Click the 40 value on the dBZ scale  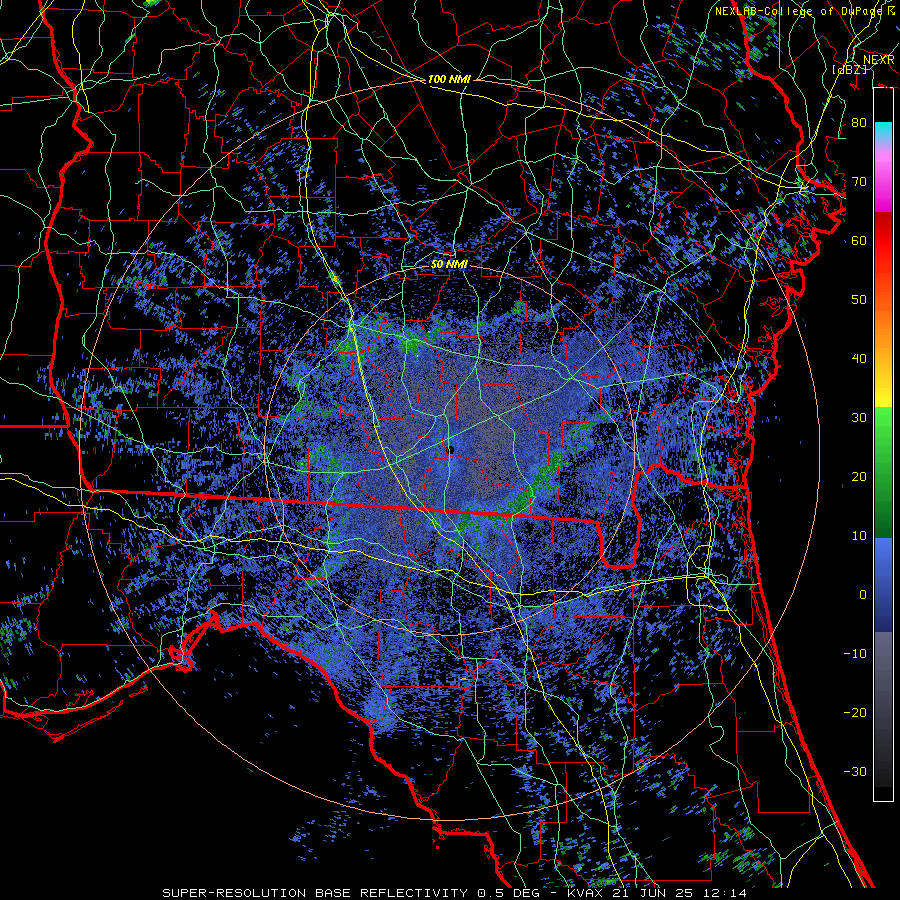[859, 359]
